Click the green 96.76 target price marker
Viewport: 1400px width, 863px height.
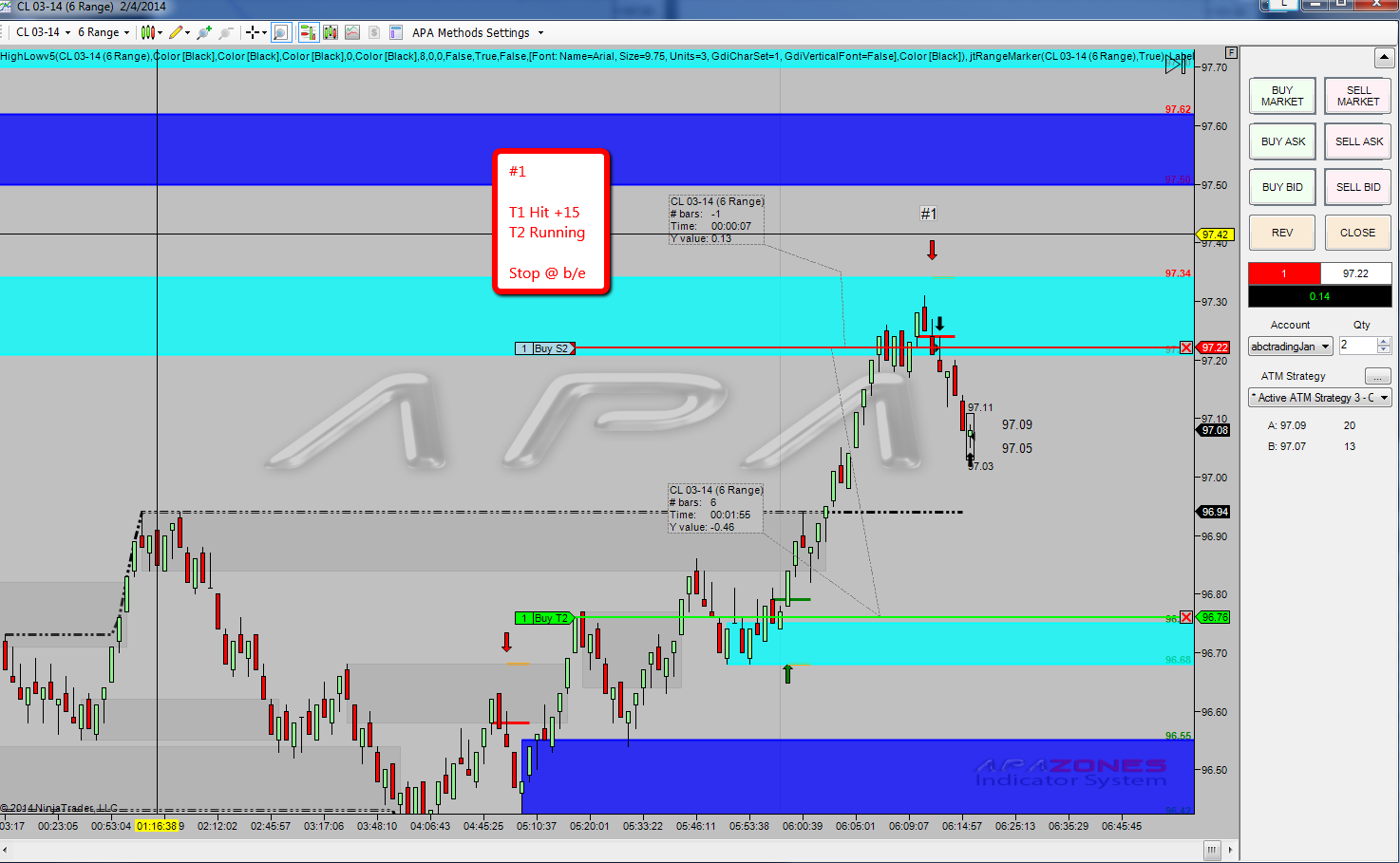click(1215, 617)
